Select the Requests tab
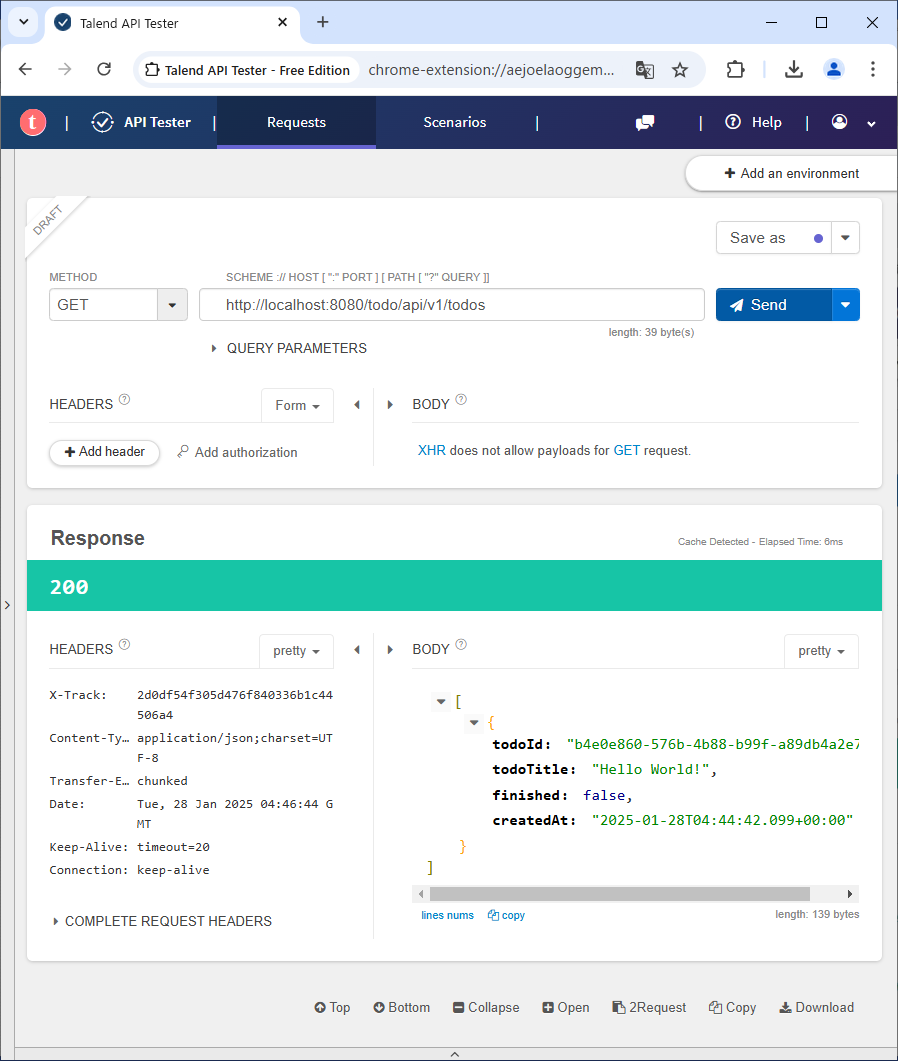This screenshot has width=898, height=1061. pyautogui.click(x=296, y=122)
